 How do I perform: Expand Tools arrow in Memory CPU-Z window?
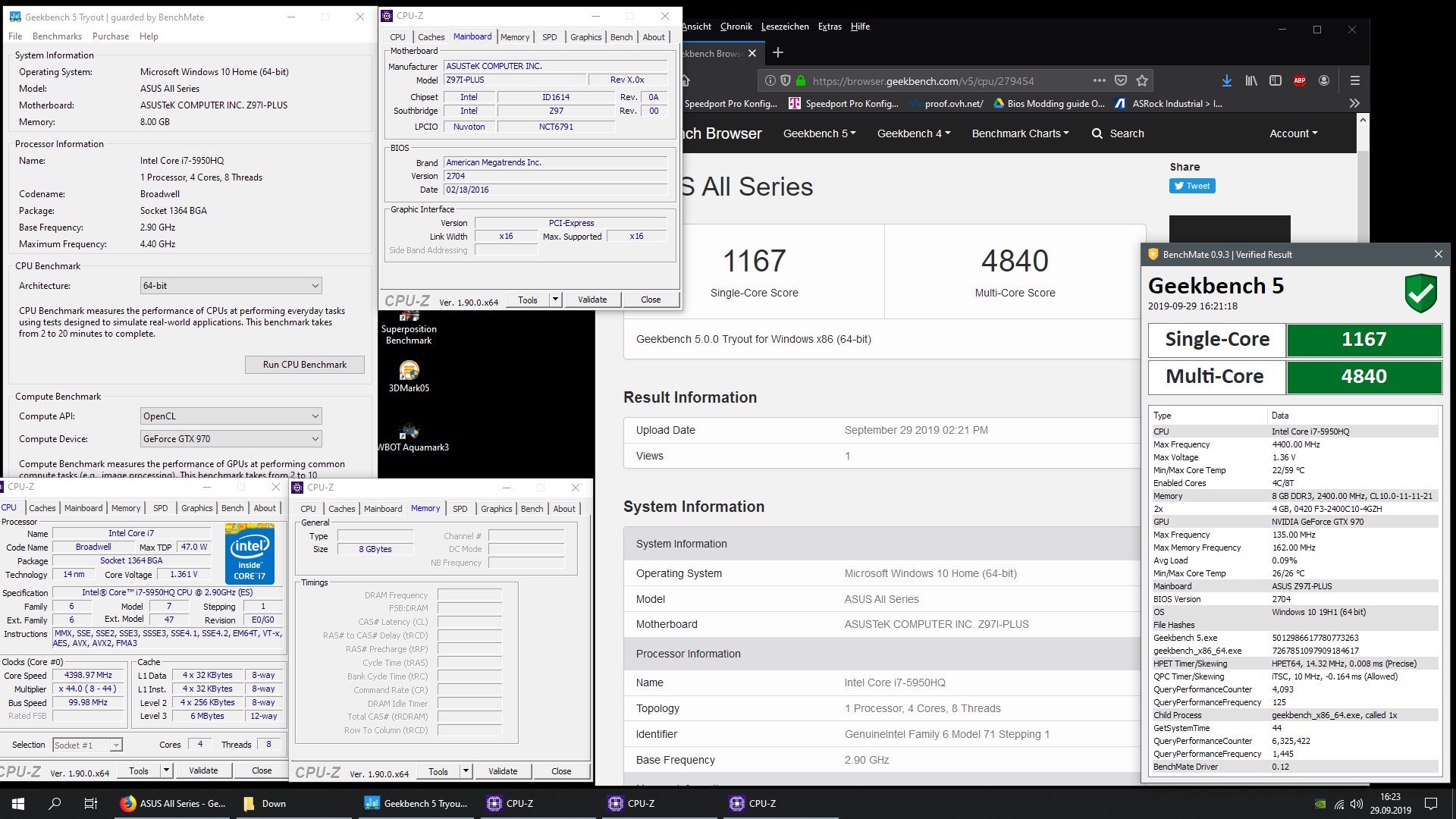click(x=466, y=771)
